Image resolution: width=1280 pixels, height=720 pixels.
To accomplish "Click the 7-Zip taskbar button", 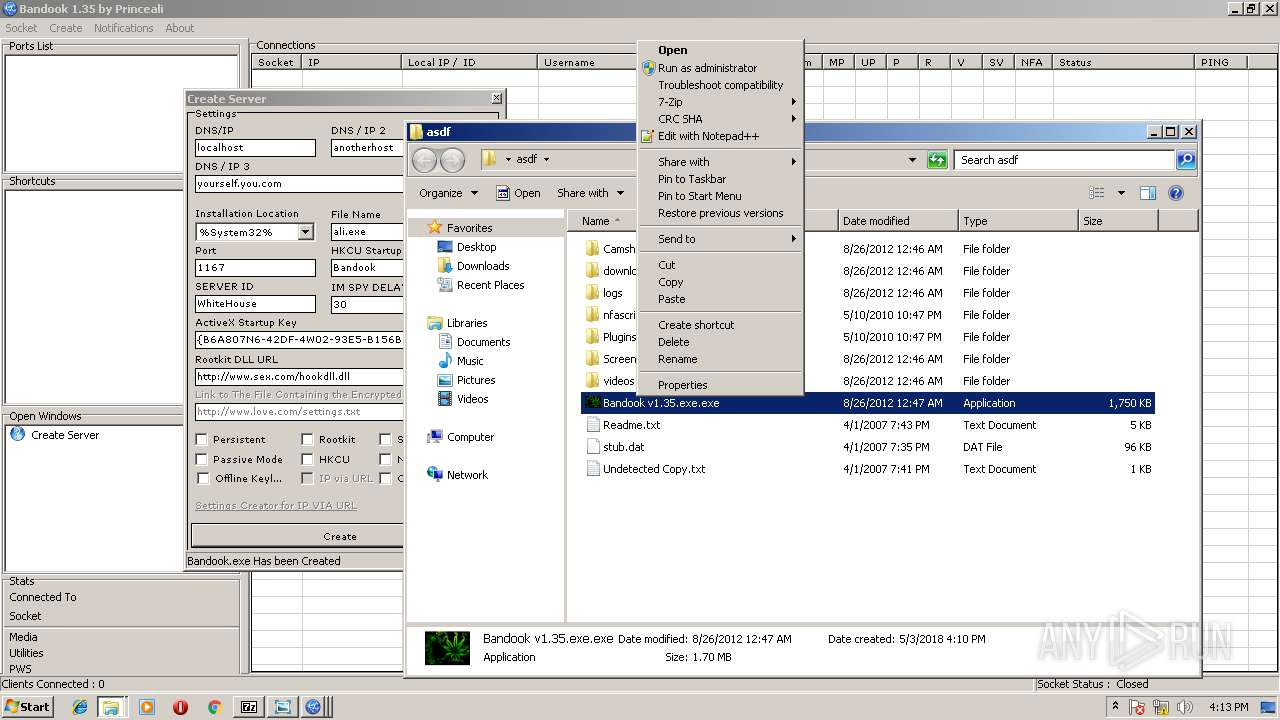I will pyautogui.click(x=249, y=707).
